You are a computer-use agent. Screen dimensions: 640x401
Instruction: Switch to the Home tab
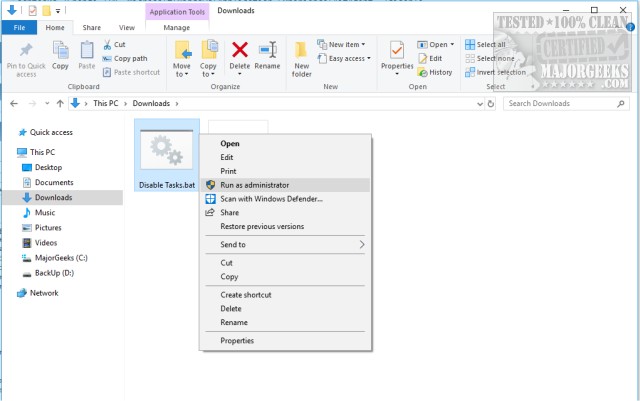coord(55,27)
